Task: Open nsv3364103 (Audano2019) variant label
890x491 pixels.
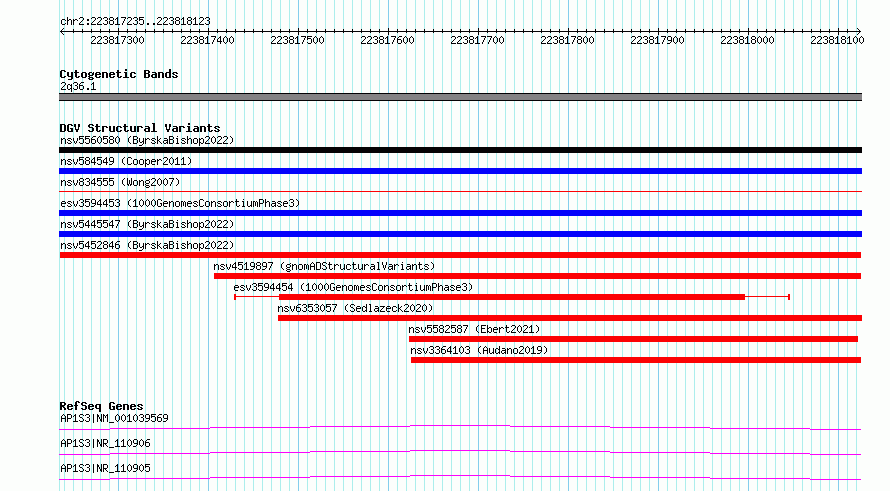Action: [x=479, y=350]
